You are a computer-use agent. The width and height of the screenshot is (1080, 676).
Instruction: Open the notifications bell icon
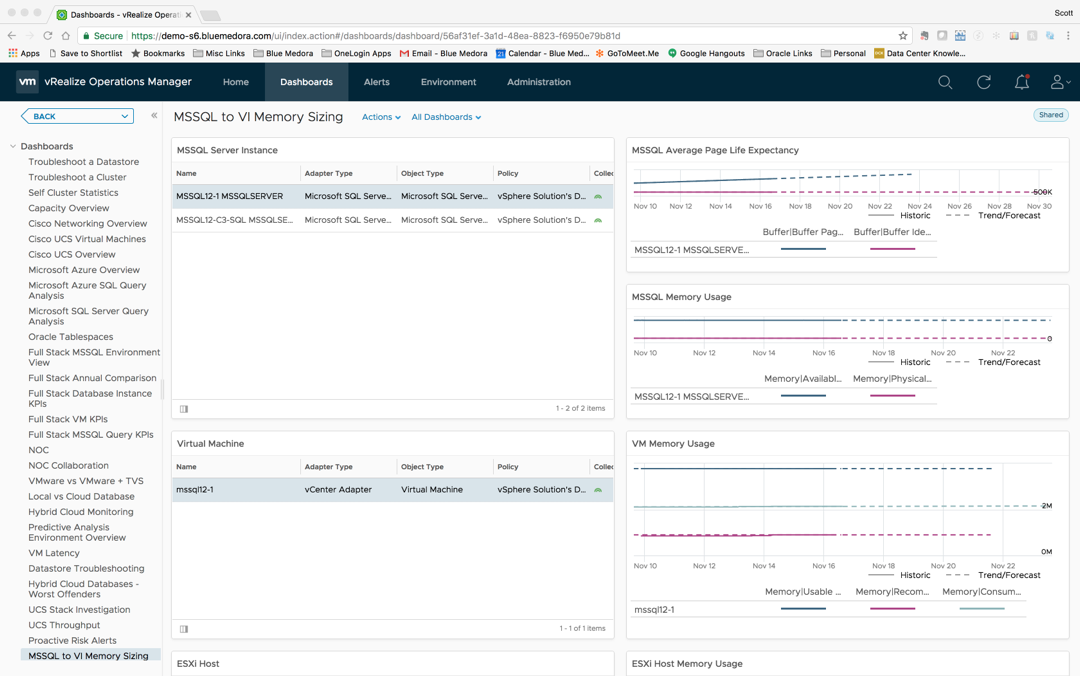click(1021, 83)
